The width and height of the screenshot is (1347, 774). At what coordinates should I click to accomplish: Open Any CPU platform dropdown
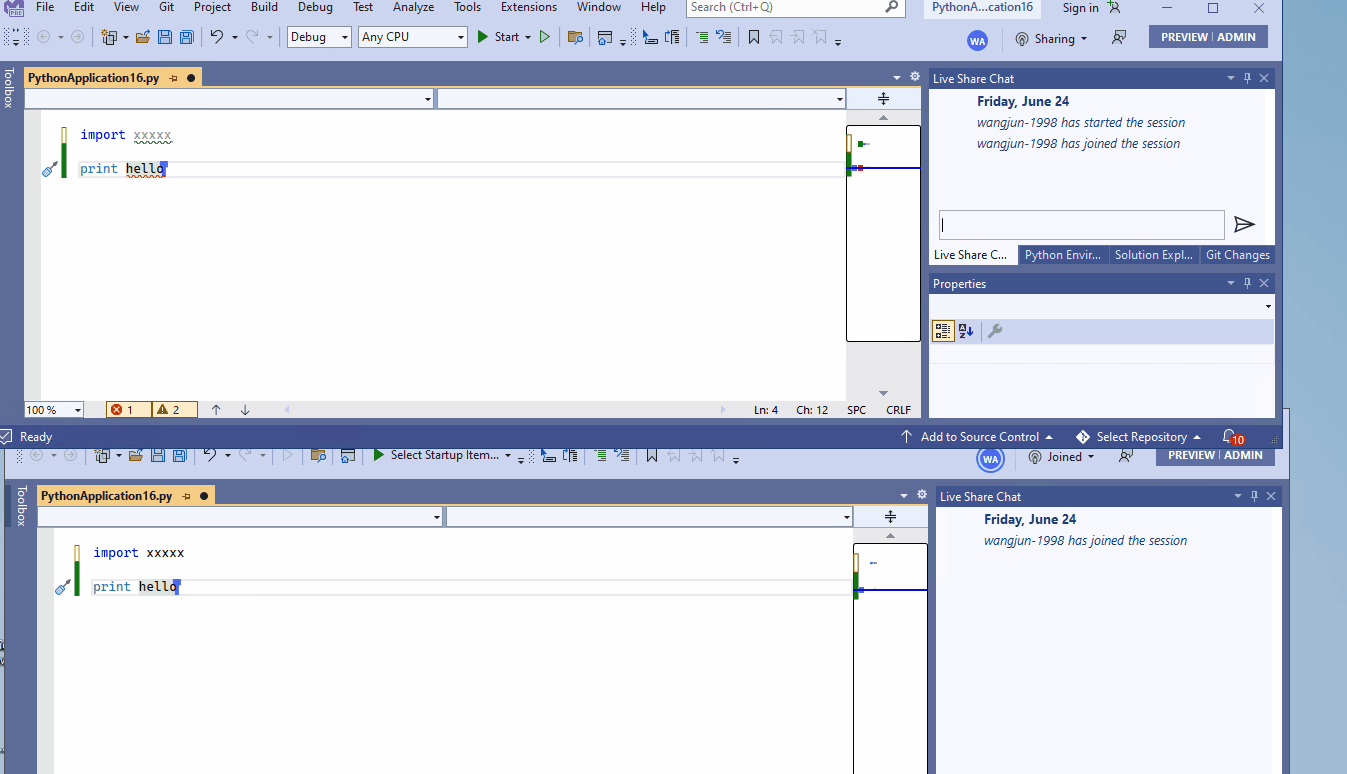[x=413, y=37]
